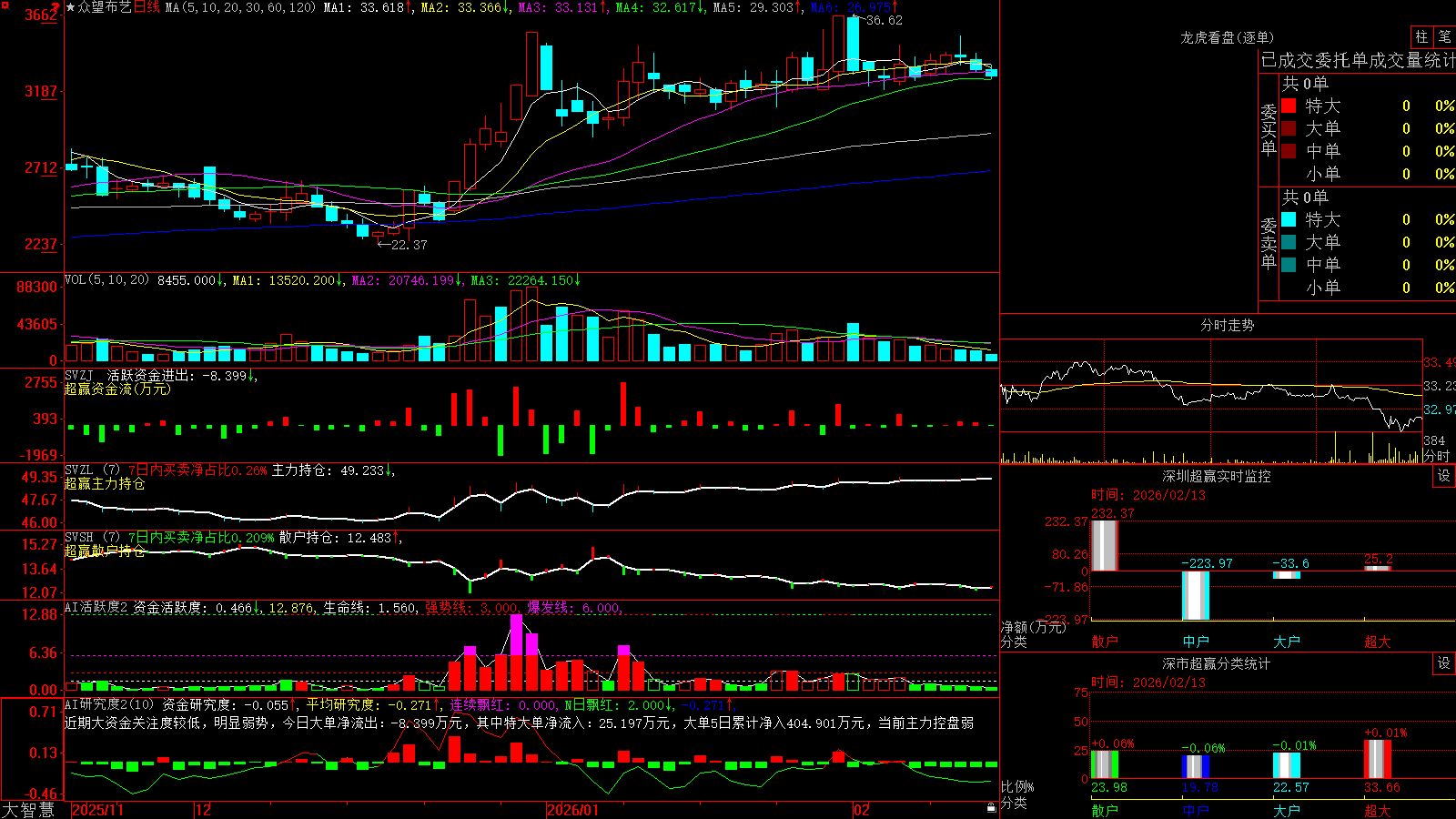Click the 大户 -33.6 bar
The height and width of the screenshot is (819, 1456).
1286,575
